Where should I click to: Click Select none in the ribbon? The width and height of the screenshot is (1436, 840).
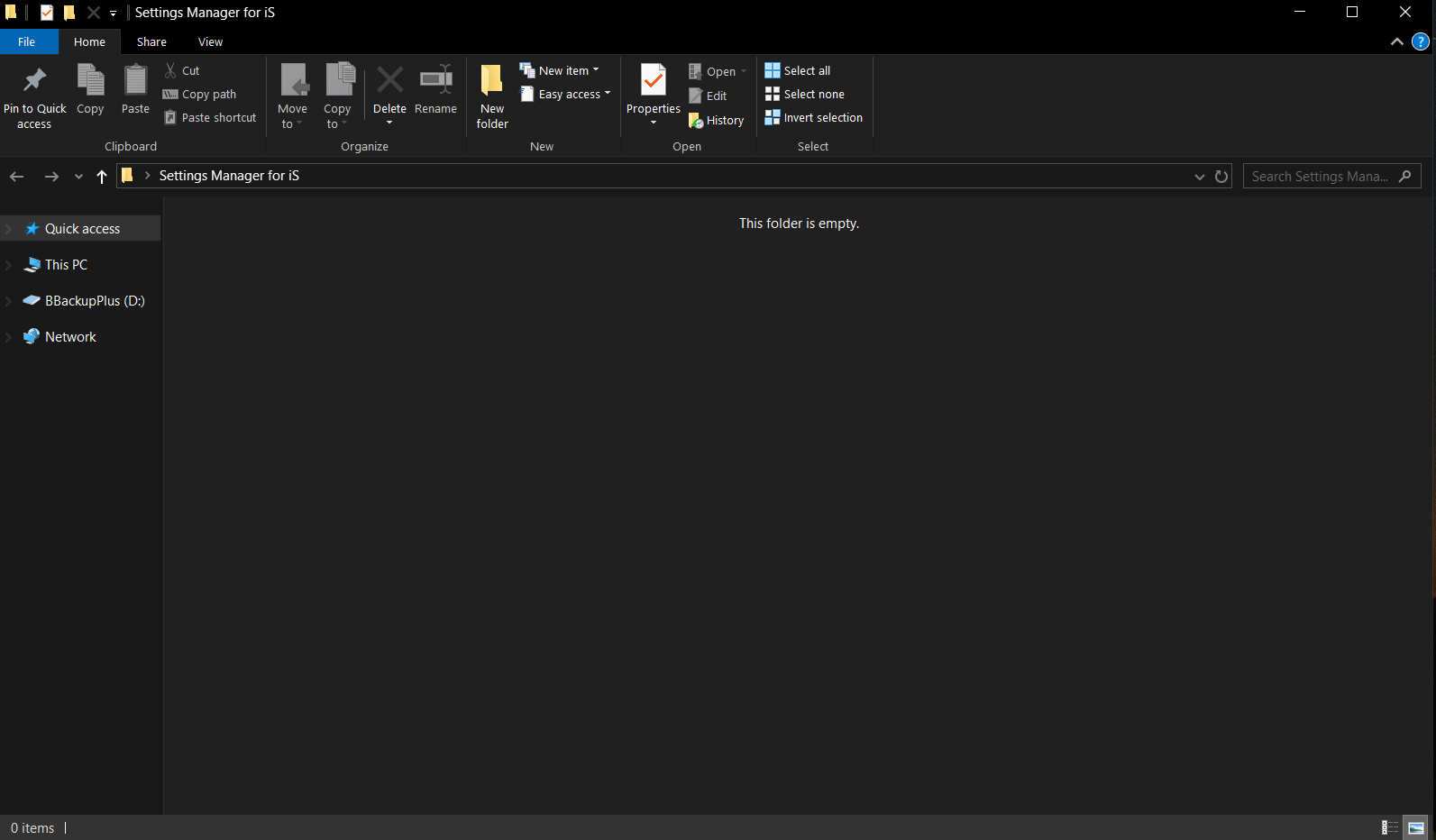click(805, 95)
